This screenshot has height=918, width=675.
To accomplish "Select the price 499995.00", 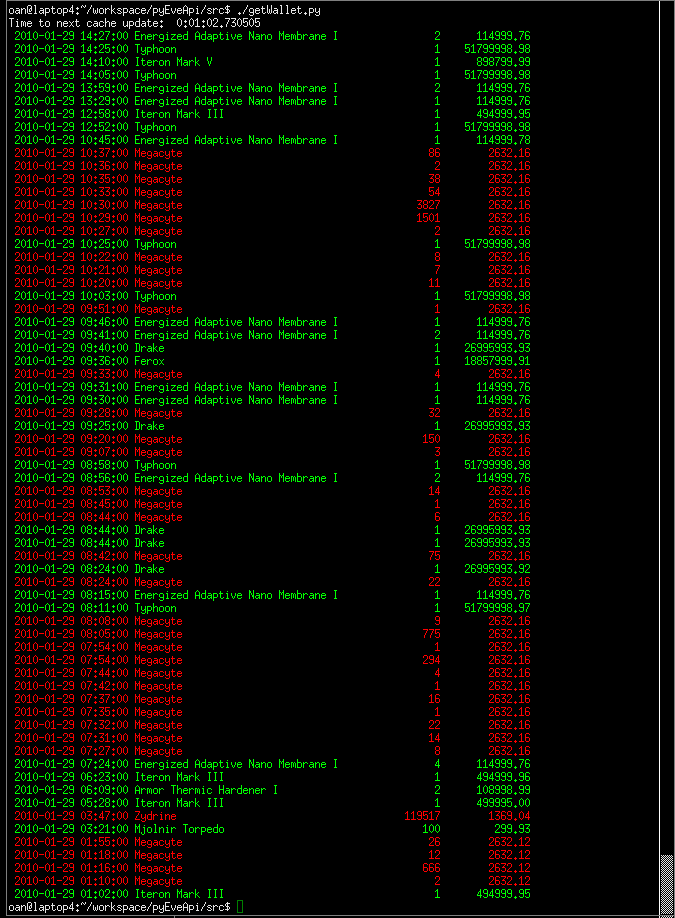I will pos(503,803).
